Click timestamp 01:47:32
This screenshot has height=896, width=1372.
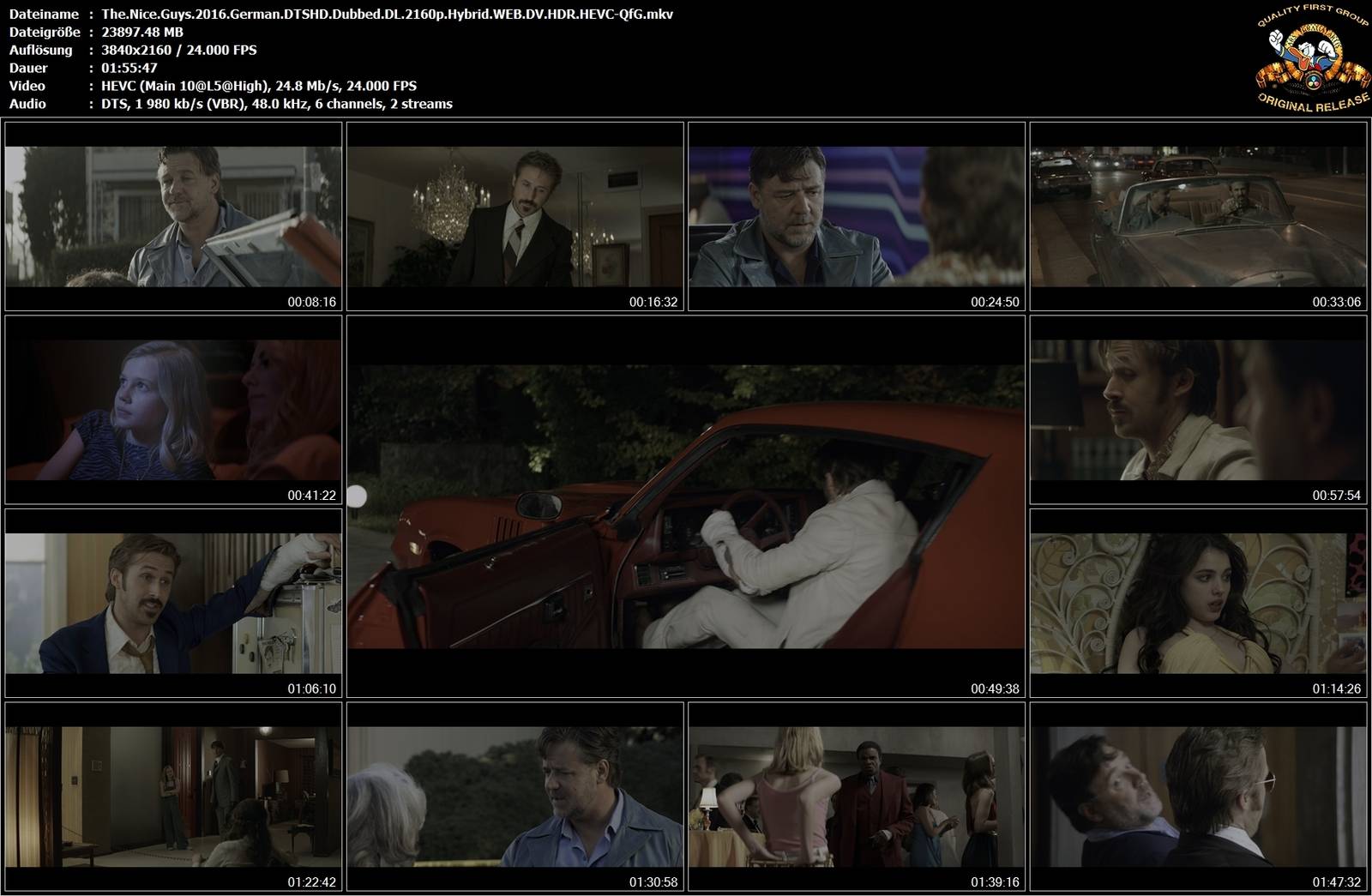pyautogui.click(x=1337, y=882)
